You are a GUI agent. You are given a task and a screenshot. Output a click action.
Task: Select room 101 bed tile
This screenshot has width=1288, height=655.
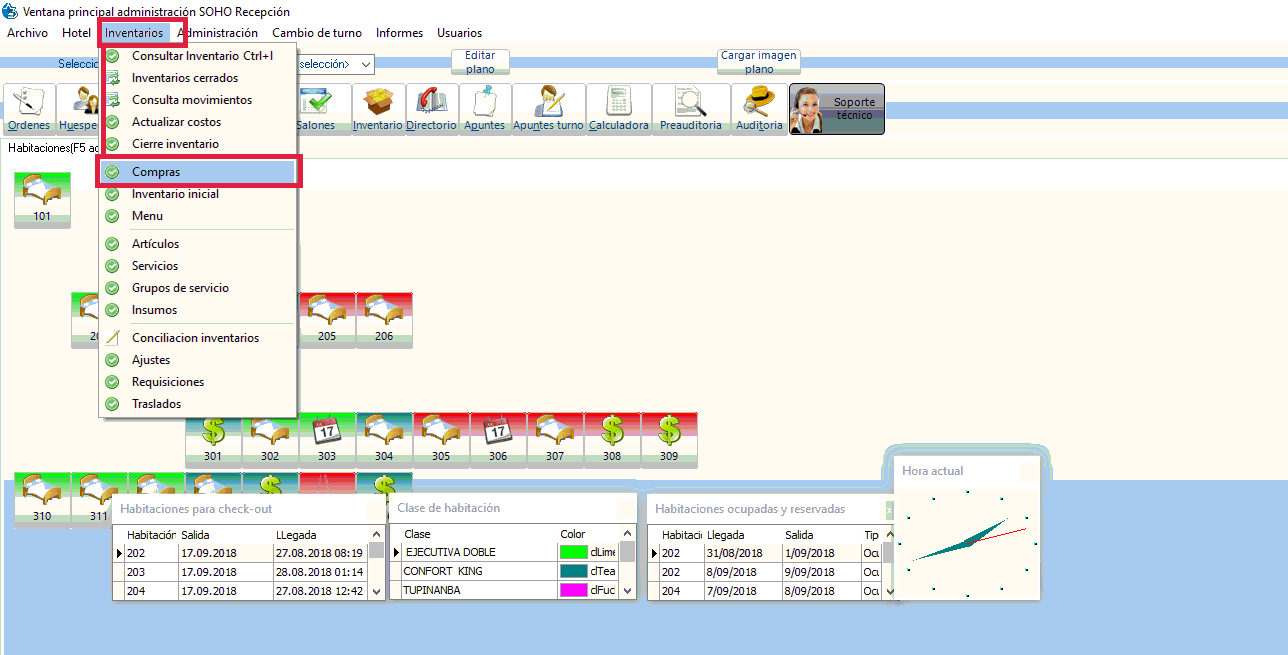(x=42, y=198)
